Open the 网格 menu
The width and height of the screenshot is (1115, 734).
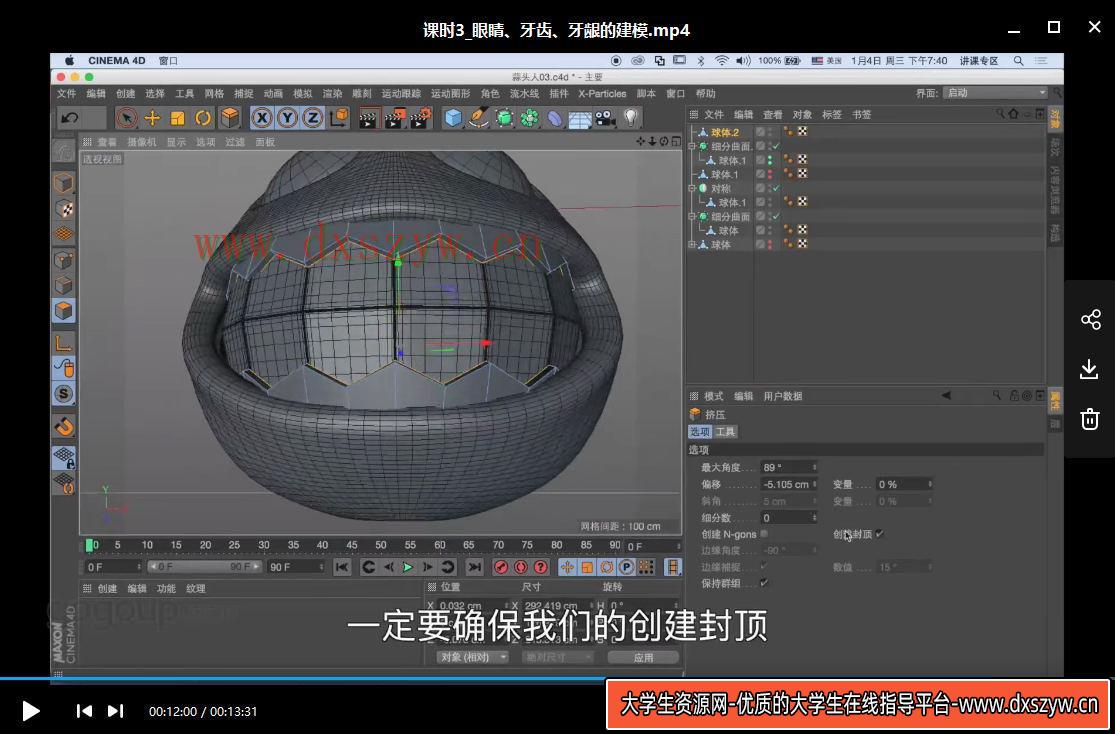point(214,94)
